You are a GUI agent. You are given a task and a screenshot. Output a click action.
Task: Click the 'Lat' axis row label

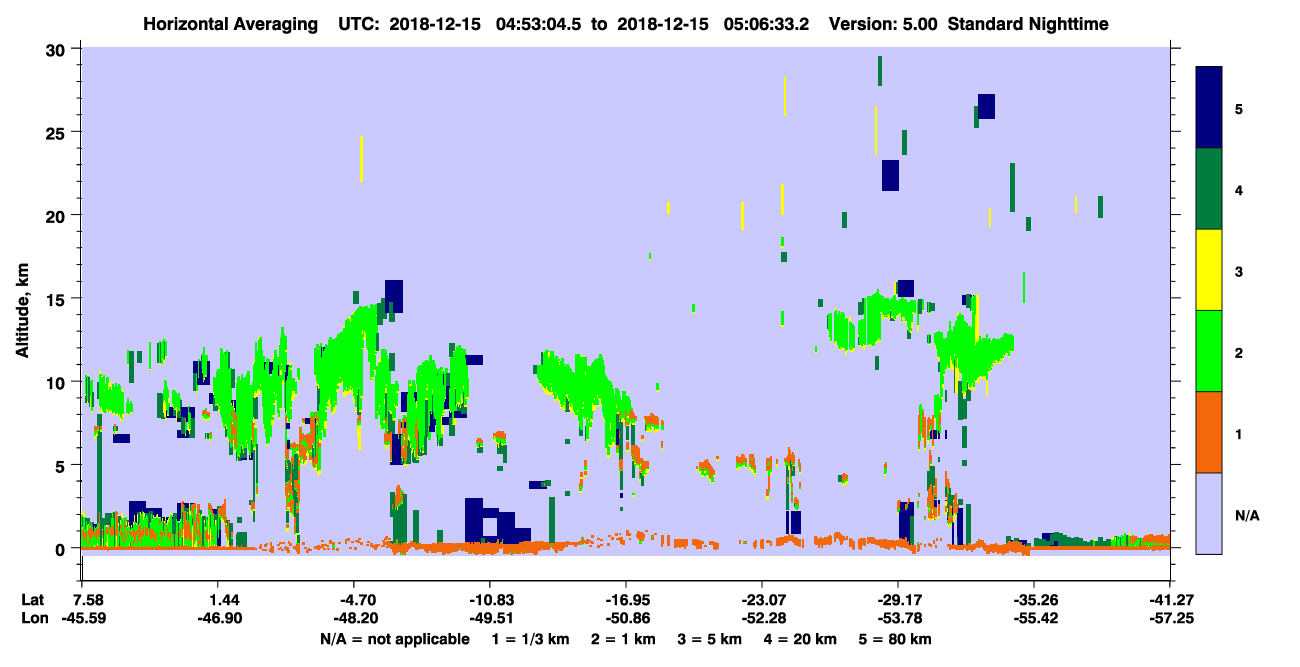tap(33, 600)
